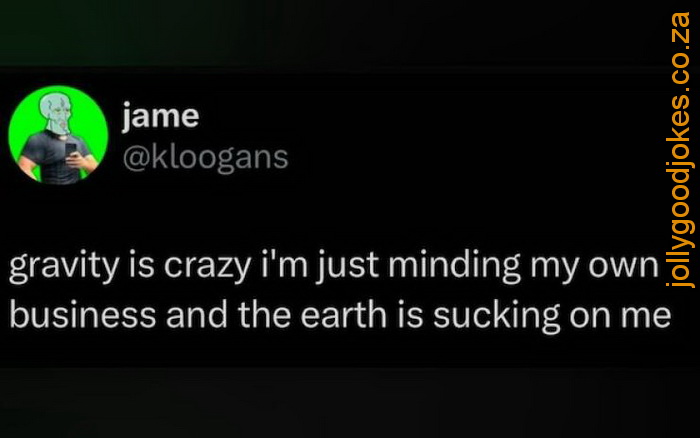Click the word "business" in the tweet
Image resolution: width=700 pixels, height=438 pixels.
[x=83, y=314]
